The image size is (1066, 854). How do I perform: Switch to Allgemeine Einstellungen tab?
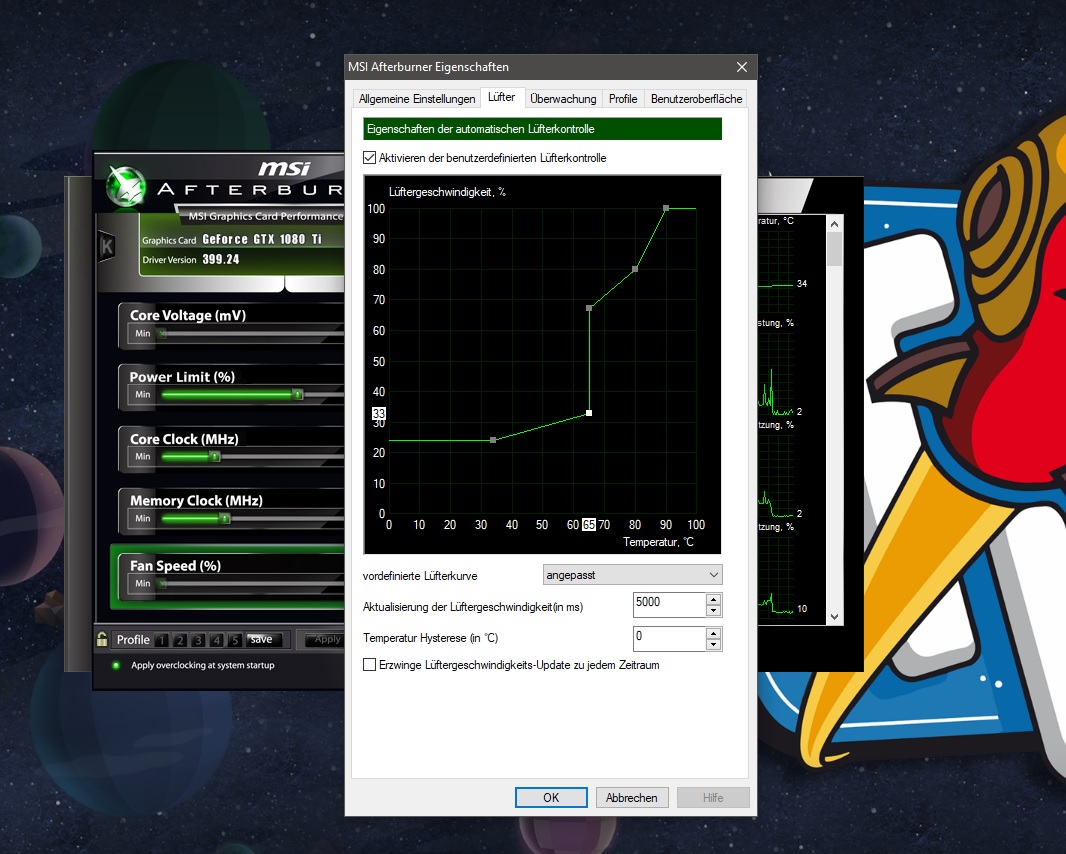[417, 99]
